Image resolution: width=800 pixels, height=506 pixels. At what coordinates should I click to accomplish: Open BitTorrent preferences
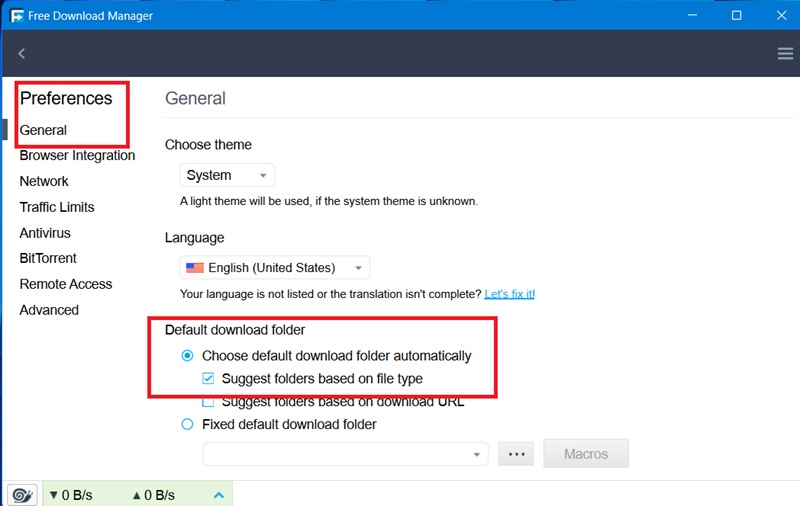48,258
